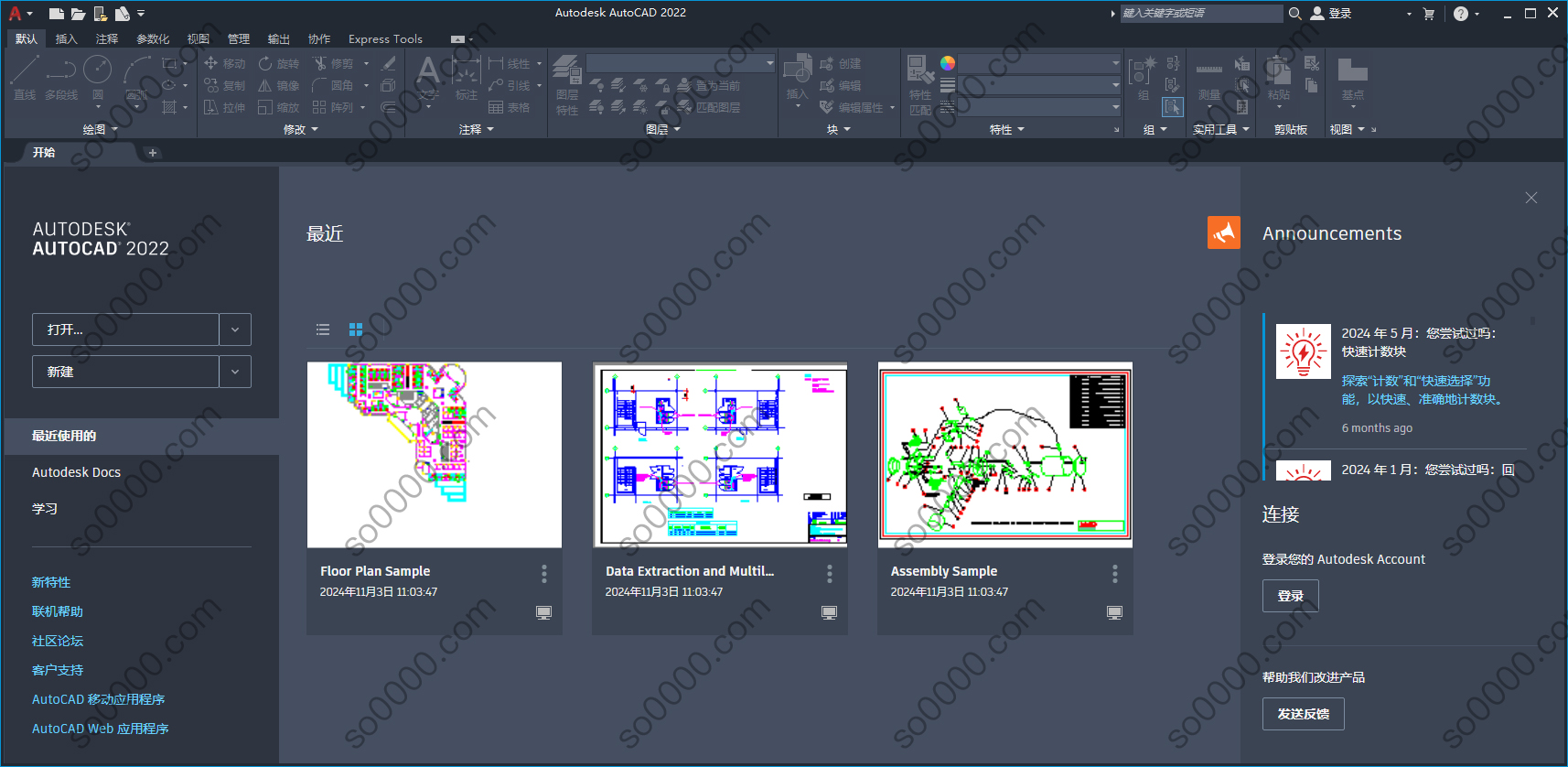Open the Manage (管理) ribbon tab
This screenshot has height=767, width=1568.
pos(239,38)
